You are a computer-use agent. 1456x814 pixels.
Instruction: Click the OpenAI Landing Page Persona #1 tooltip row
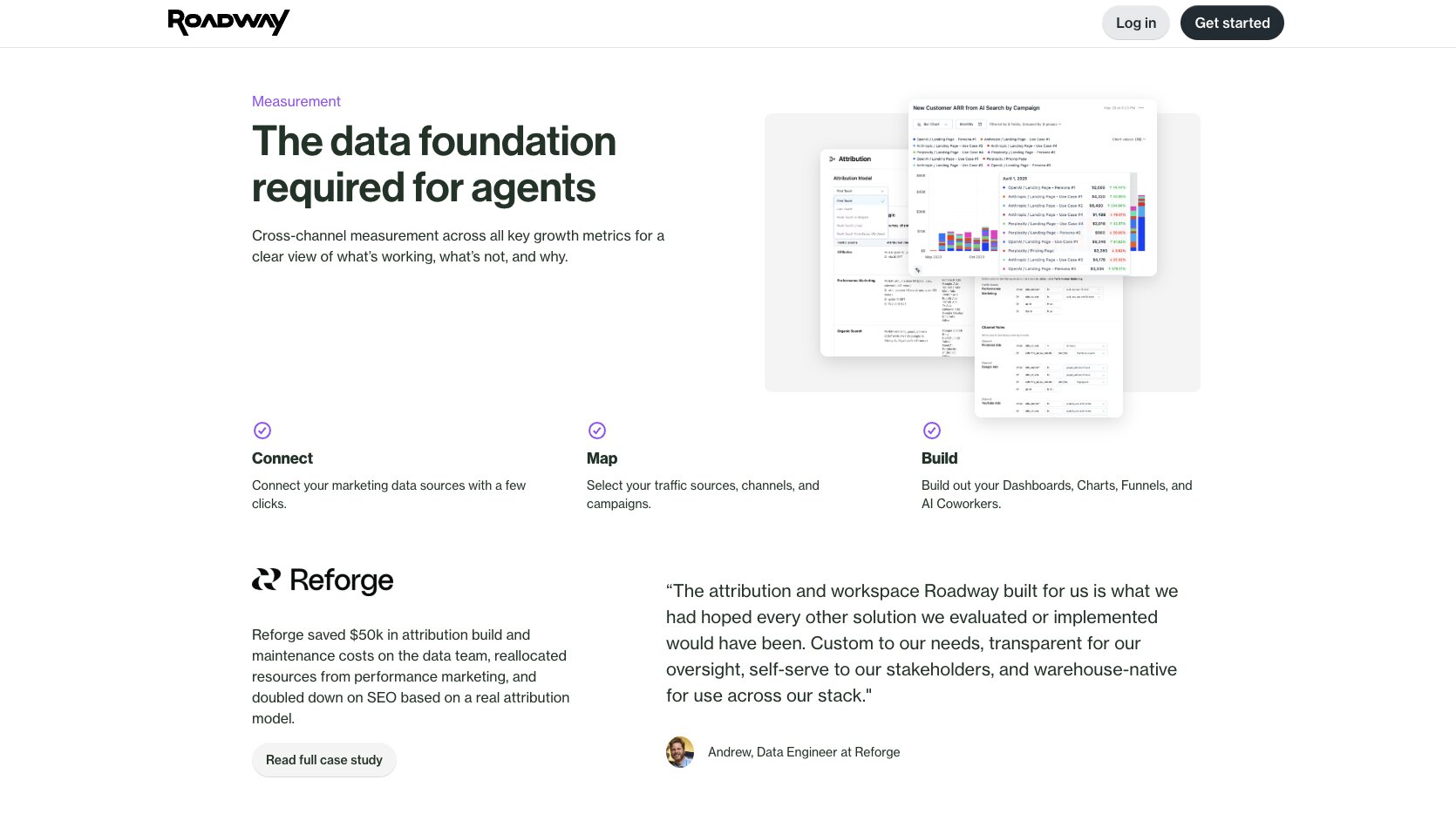click(x=1065, y=187)
